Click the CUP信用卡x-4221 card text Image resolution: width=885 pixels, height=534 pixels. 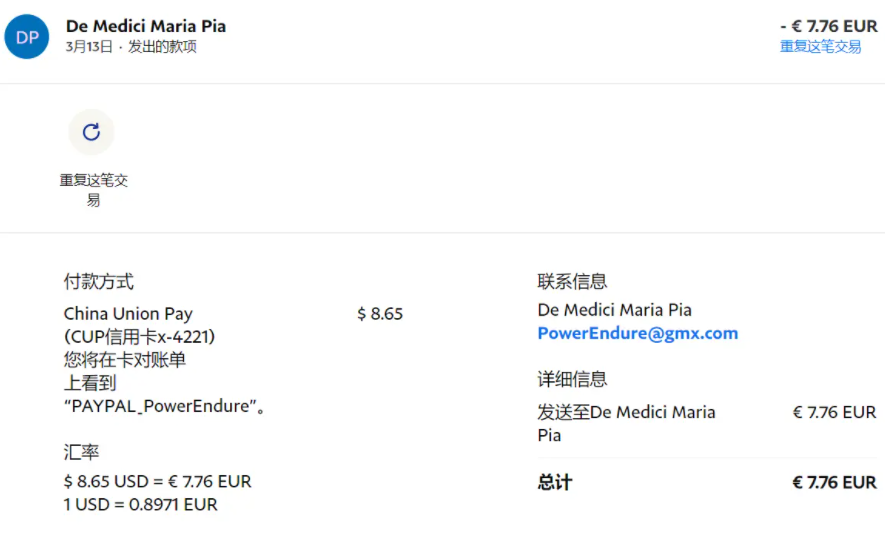(x=139, y=337)
